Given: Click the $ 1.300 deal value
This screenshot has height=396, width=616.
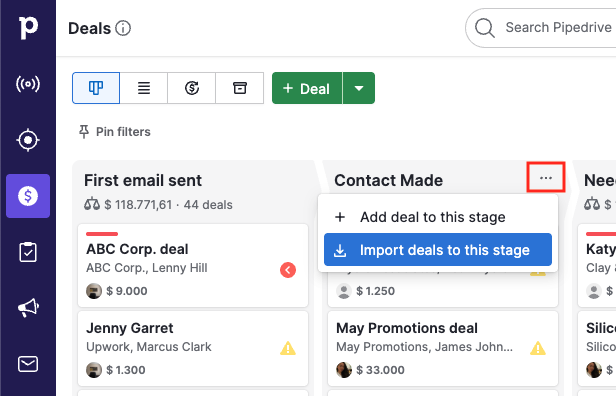Looking at the screenshot, I should pyautogui.click(x=126, y=370).
